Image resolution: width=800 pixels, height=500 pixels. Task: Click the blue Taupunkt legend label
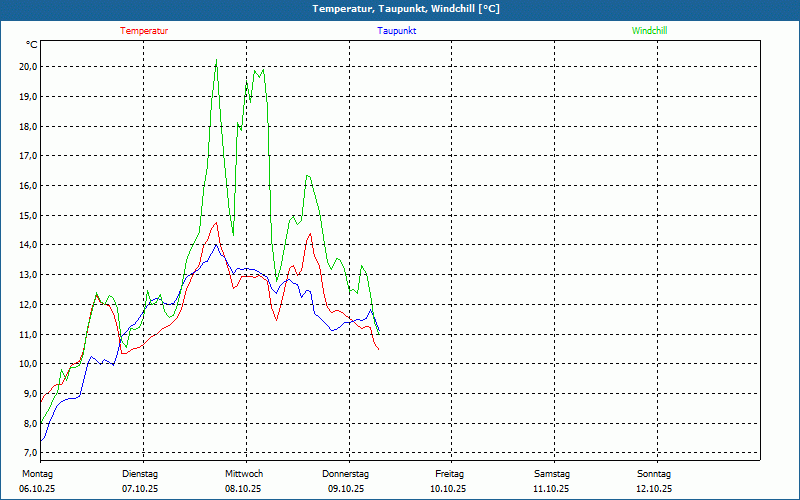coord(396,31)
